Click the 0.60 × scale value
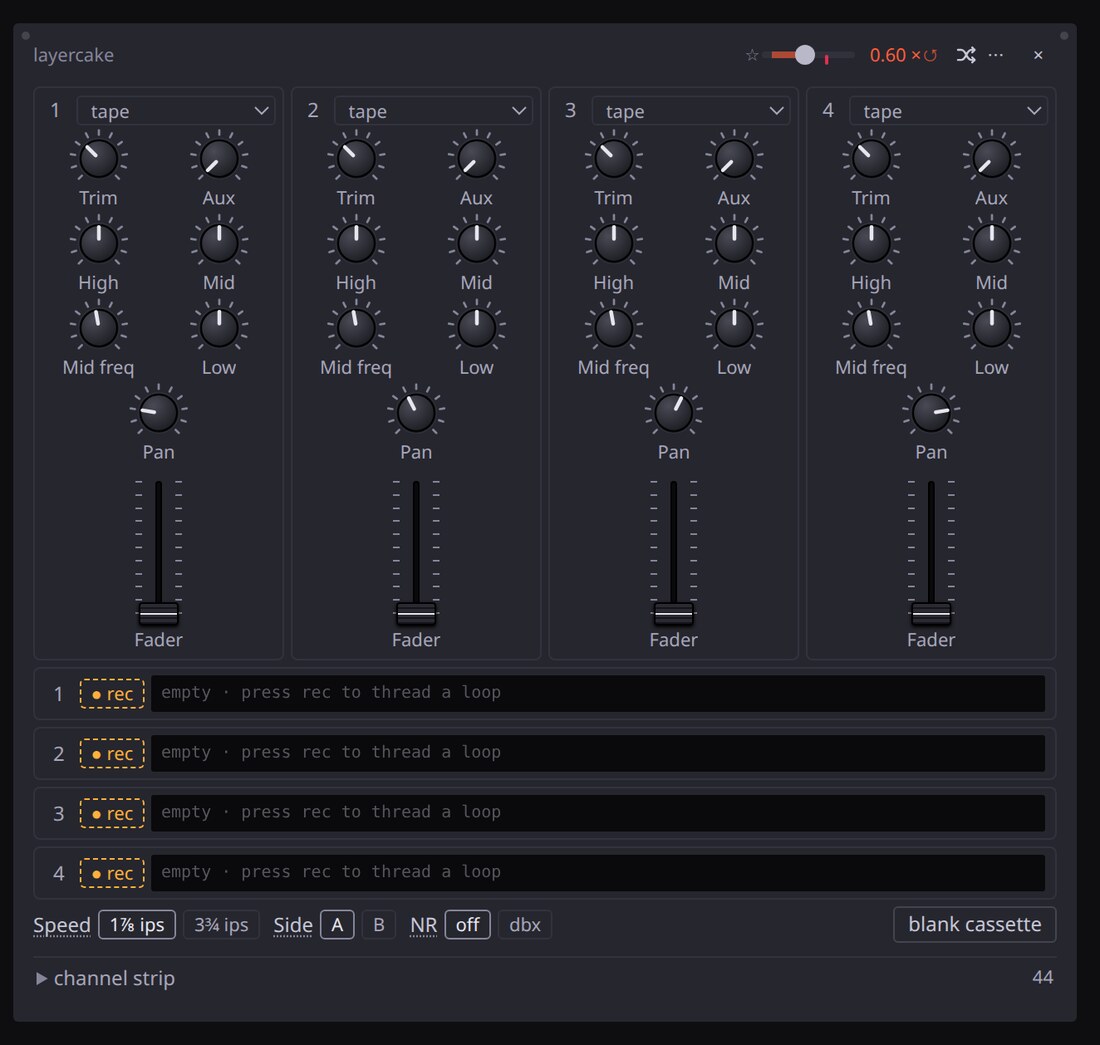Viewport: 1100px width, 1045px height. coord(895,55)
